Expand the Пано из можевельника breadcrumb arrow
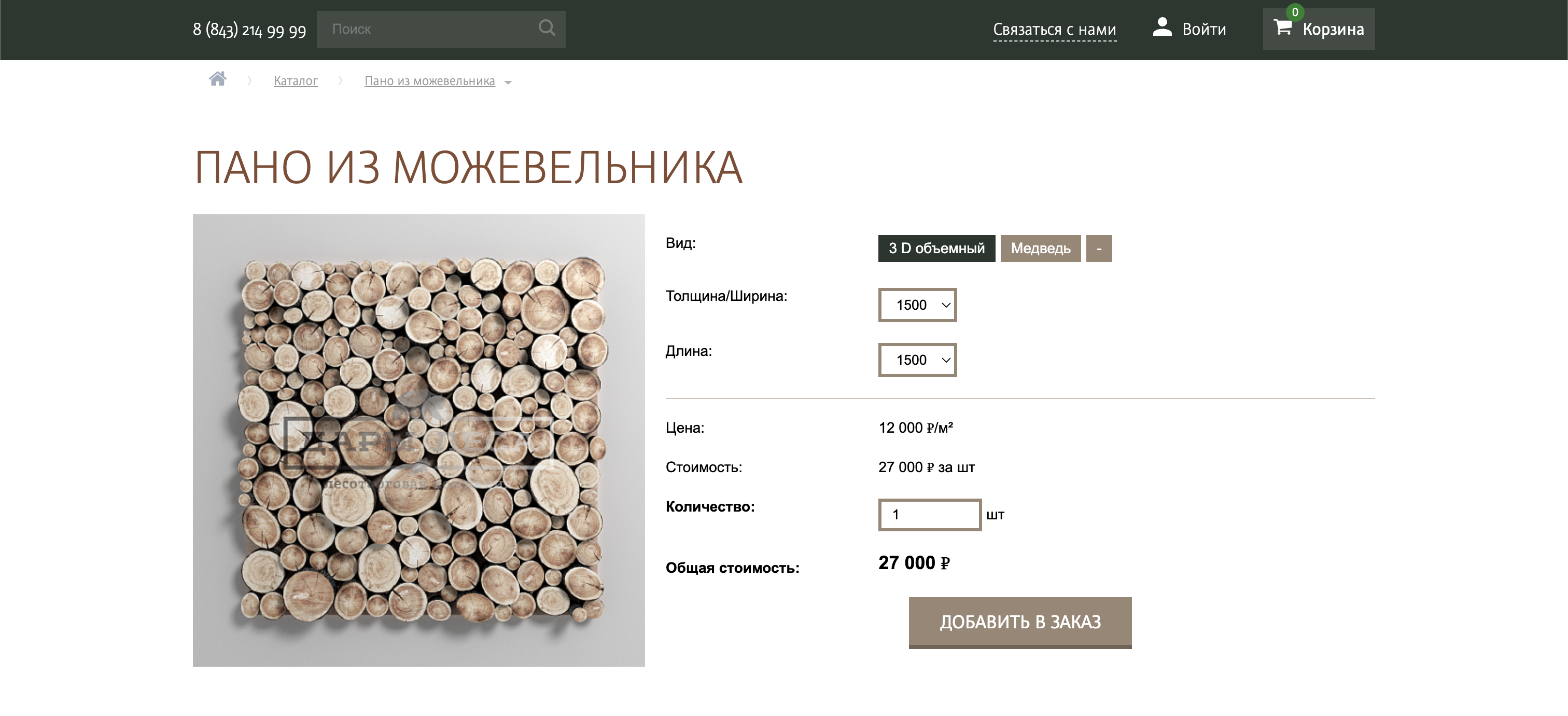The image size is (1568, 716). [x=508, y=83]
